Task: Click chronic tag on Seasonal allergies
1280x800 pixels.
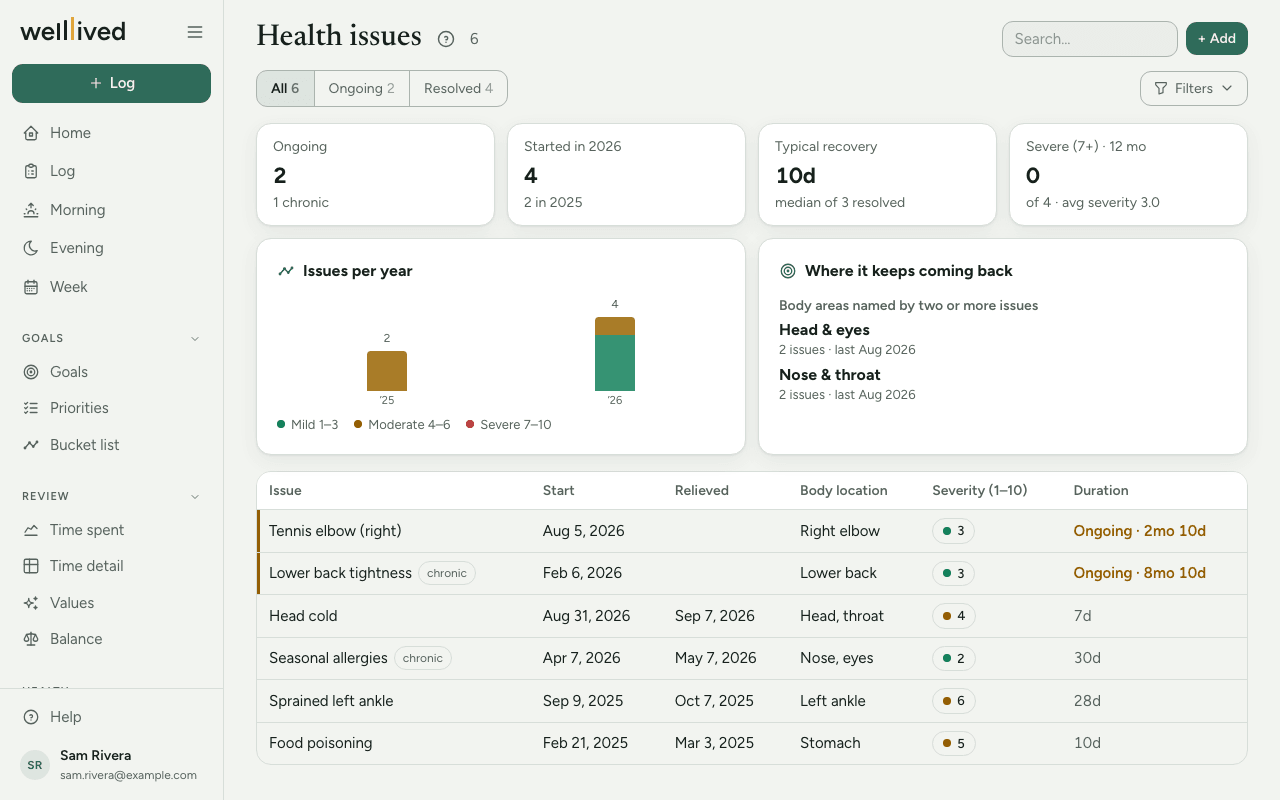Action: (x=423, y=658)
